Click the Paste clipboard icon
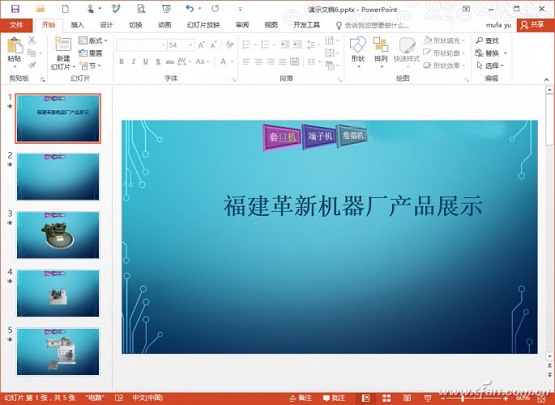Image resolution: width=555 pixels, height=405 pixels. [15, 46]
